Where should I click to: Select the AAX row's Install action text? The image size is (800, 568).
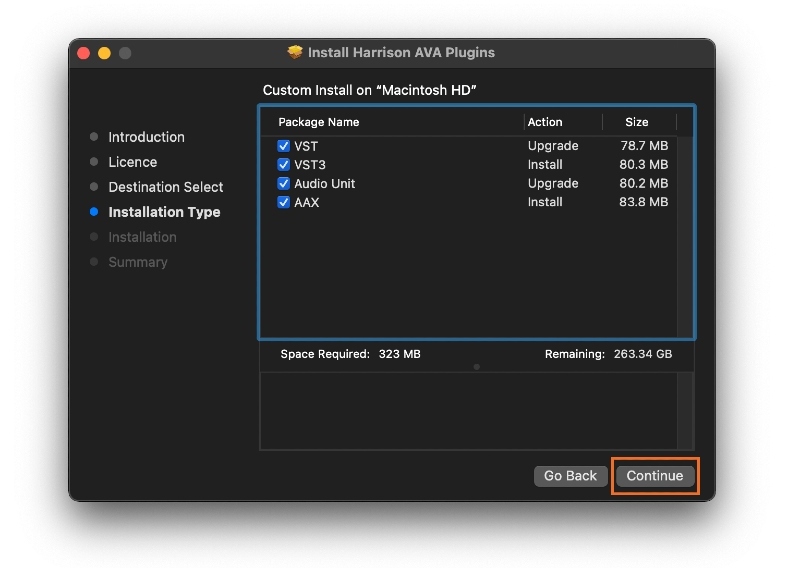click(x=545, y=203)
